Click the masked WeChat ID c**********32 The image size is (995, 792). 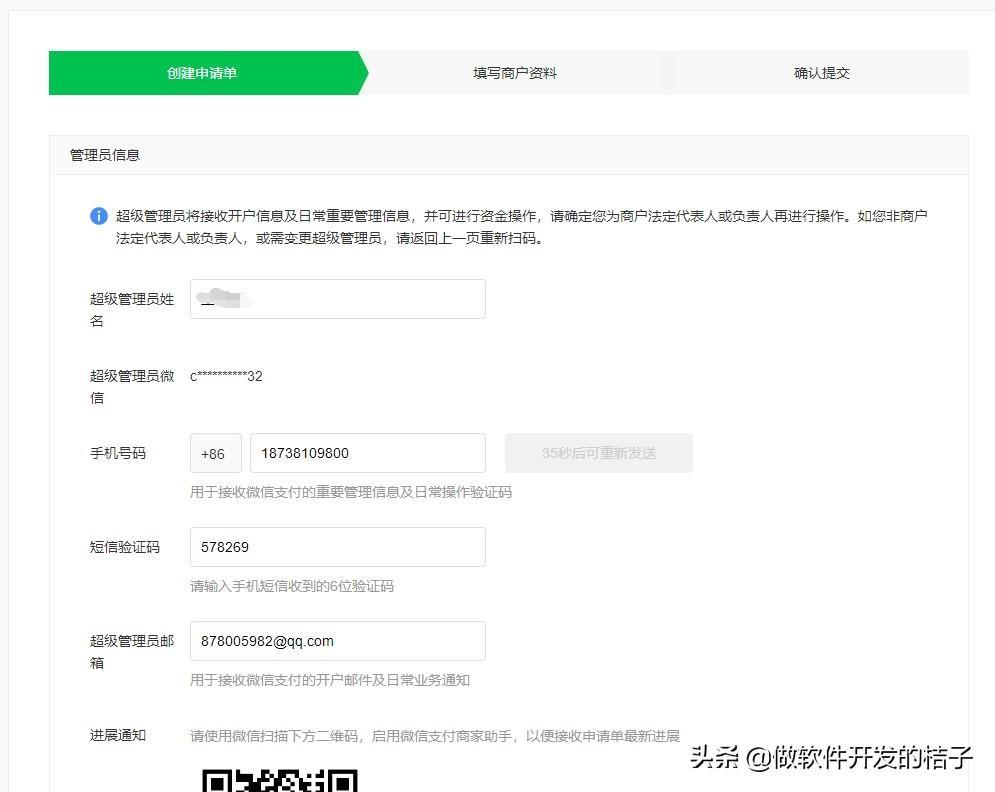(227, 376)
